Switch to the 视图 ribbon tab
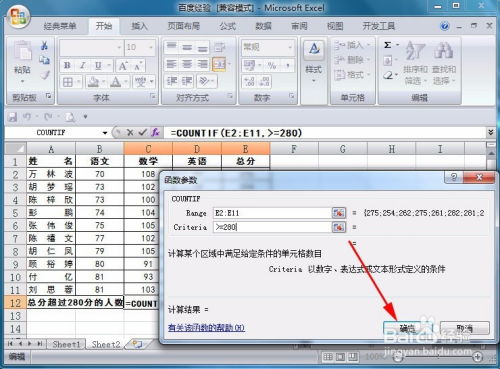500x369 pixels. [x=335, y=26]
